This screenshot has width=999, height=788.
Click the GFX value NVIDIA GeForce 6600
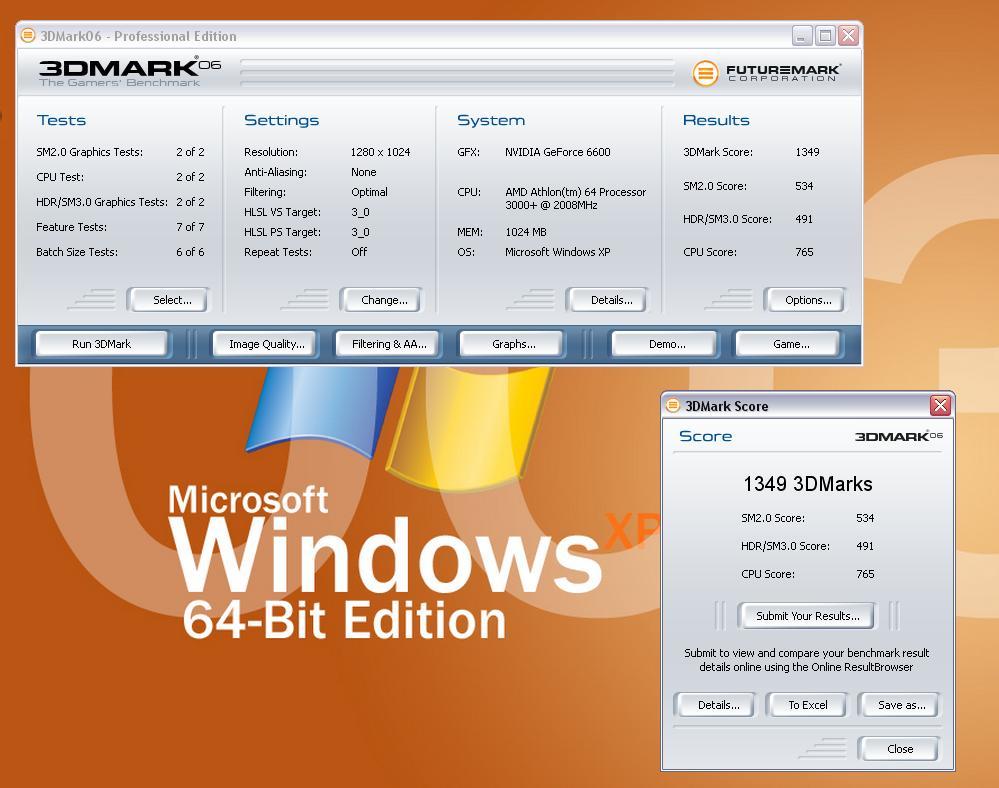pos(557,152)
